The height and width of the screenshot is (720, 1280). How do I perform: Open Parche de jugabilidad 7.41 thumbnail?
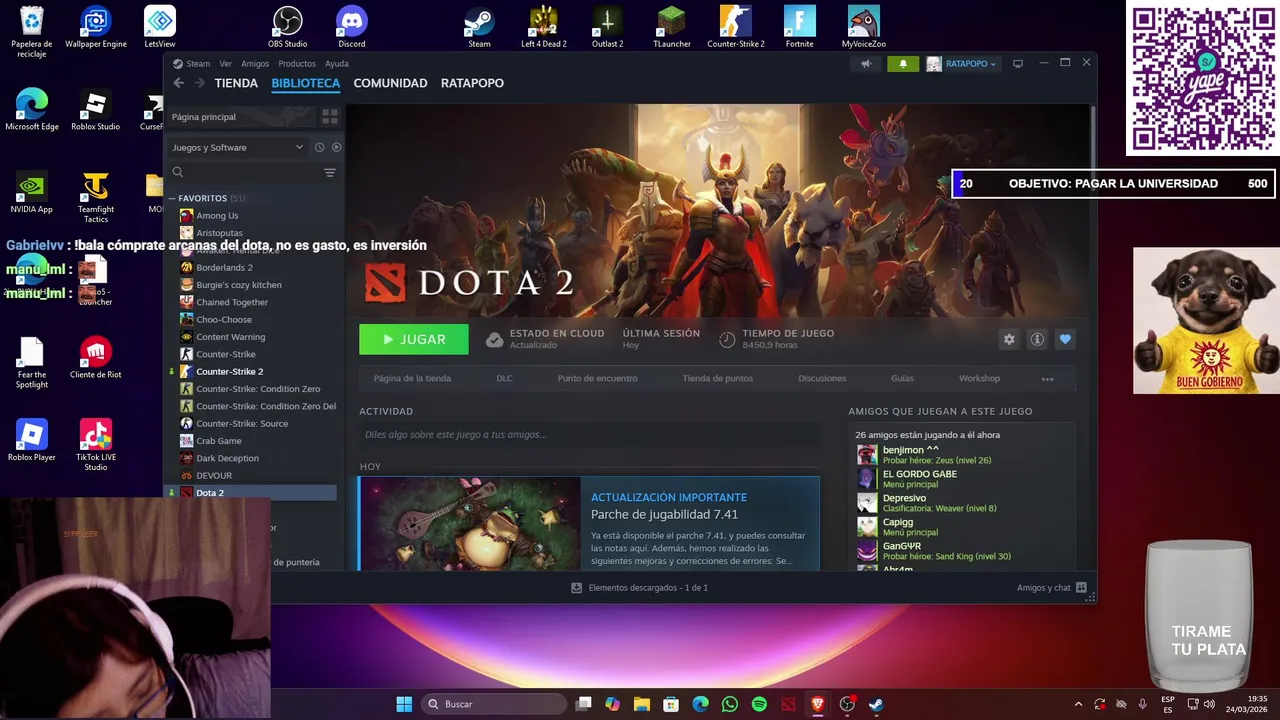click(470, 524)
